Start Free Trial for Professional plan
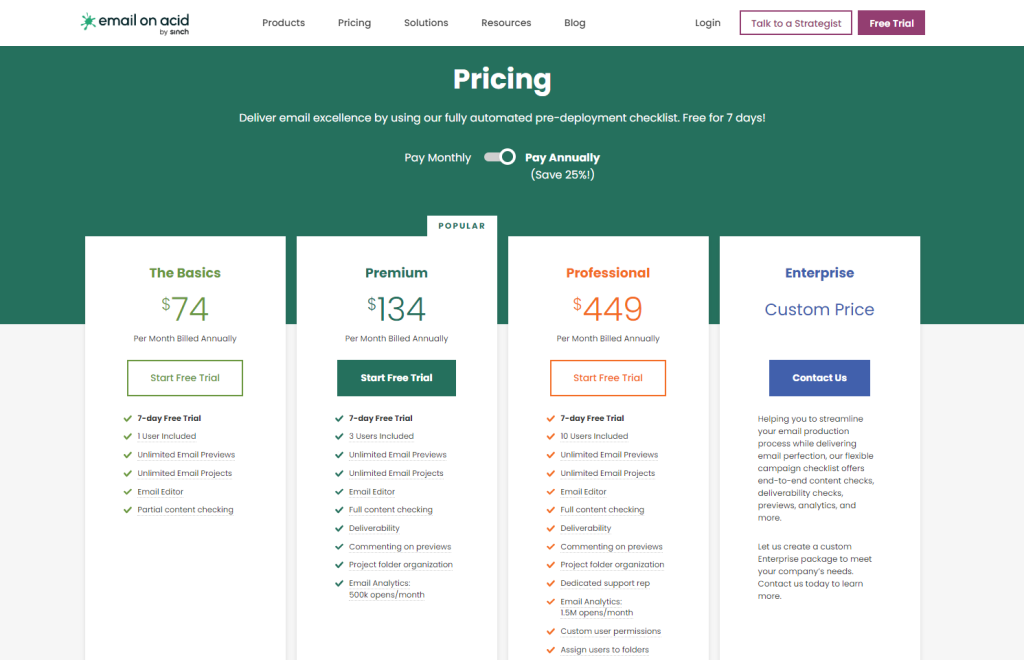The height and width of the screenshot is (660, 1024). [608, 377]
